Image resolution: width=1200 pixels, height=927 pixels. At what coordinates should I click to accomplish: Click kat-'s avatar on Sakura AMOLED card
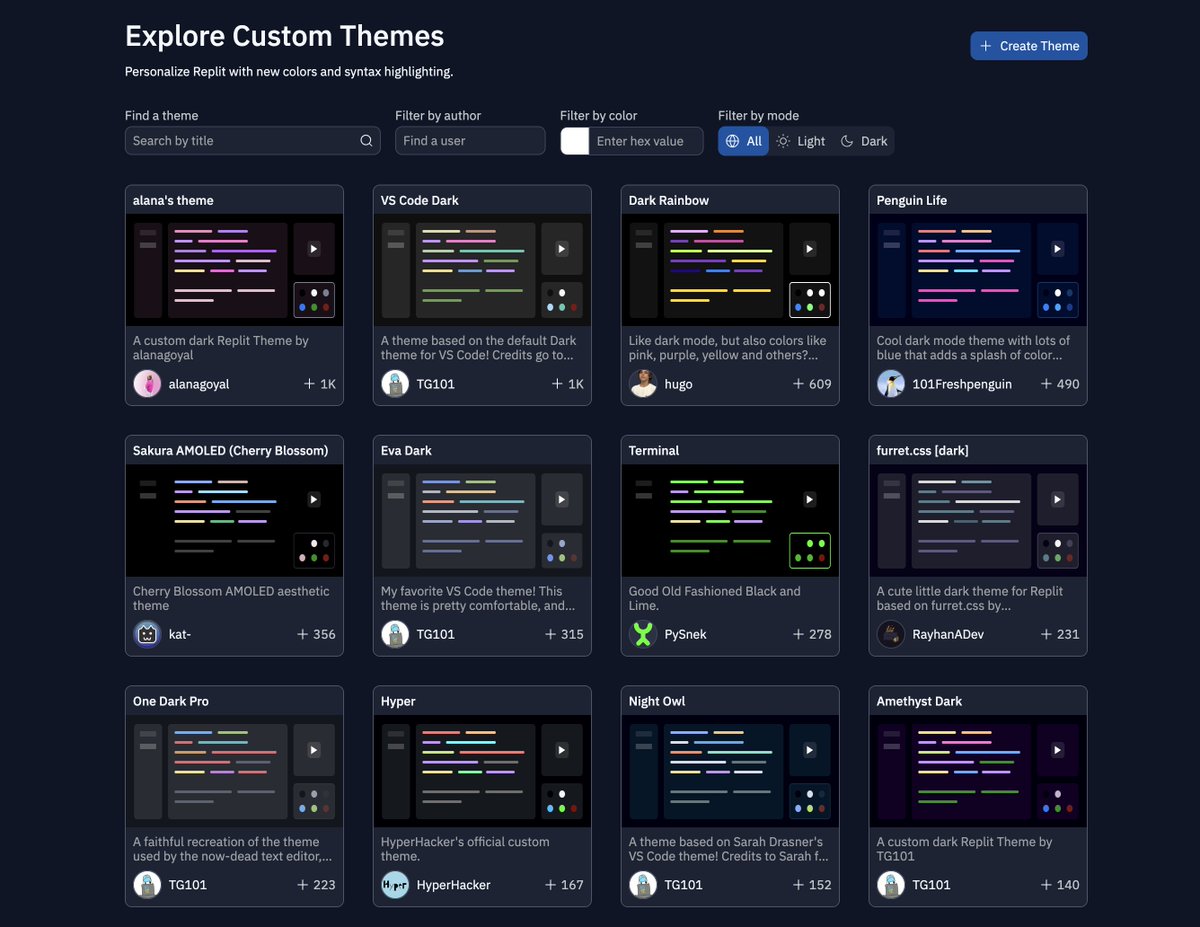(147, 633)
